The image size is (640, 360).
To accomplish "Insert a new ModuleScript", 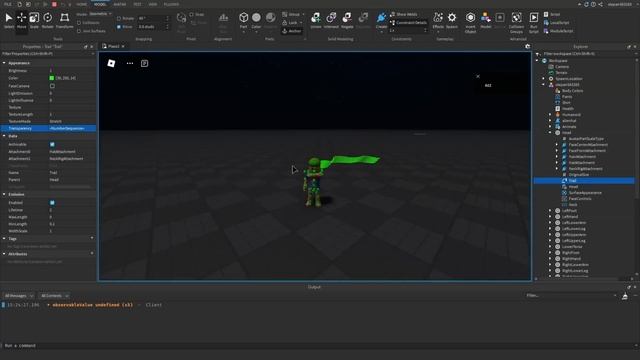I will click(558, 31).
